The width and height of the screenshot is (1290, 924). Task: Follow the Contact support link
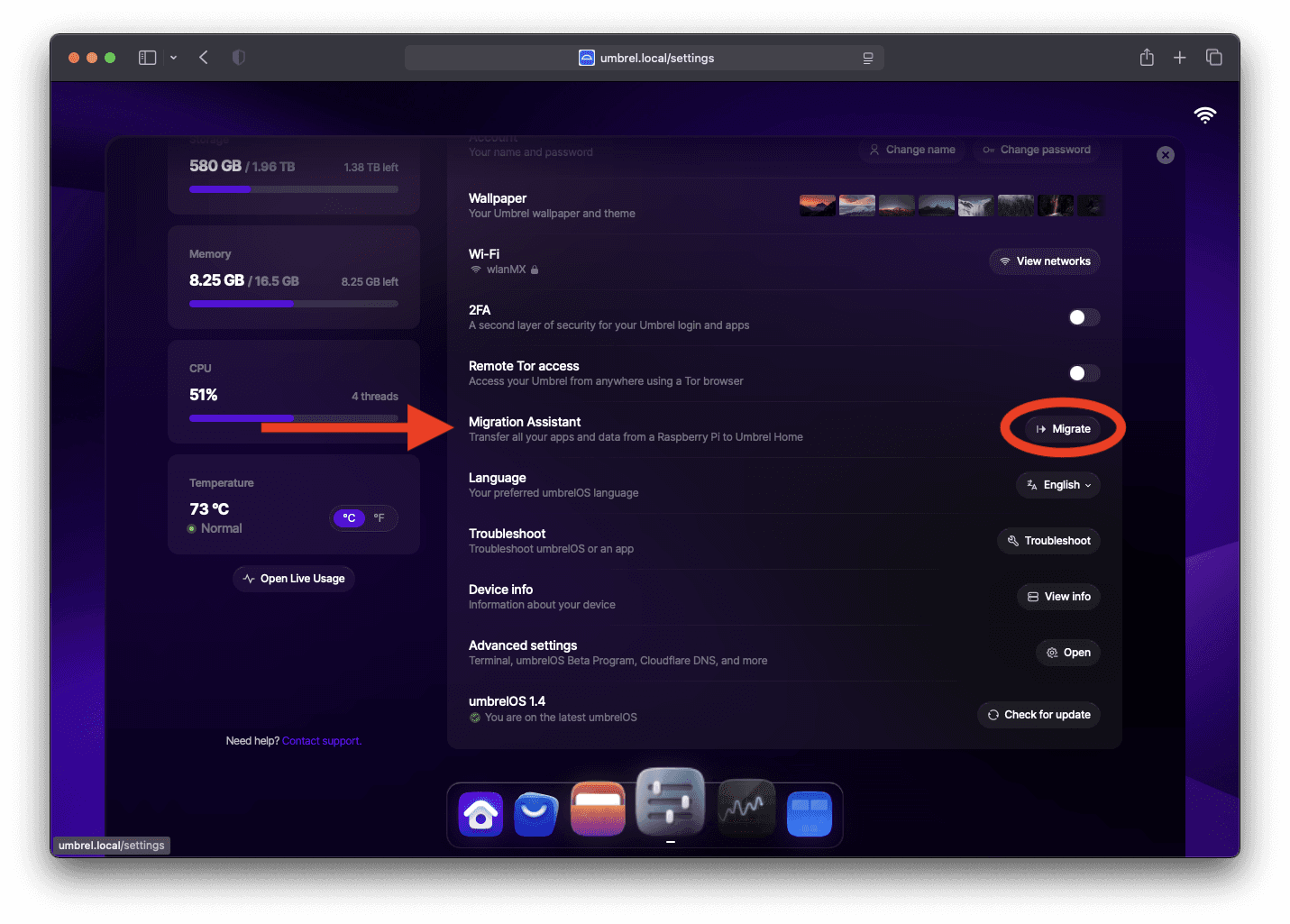coord(322,741)
